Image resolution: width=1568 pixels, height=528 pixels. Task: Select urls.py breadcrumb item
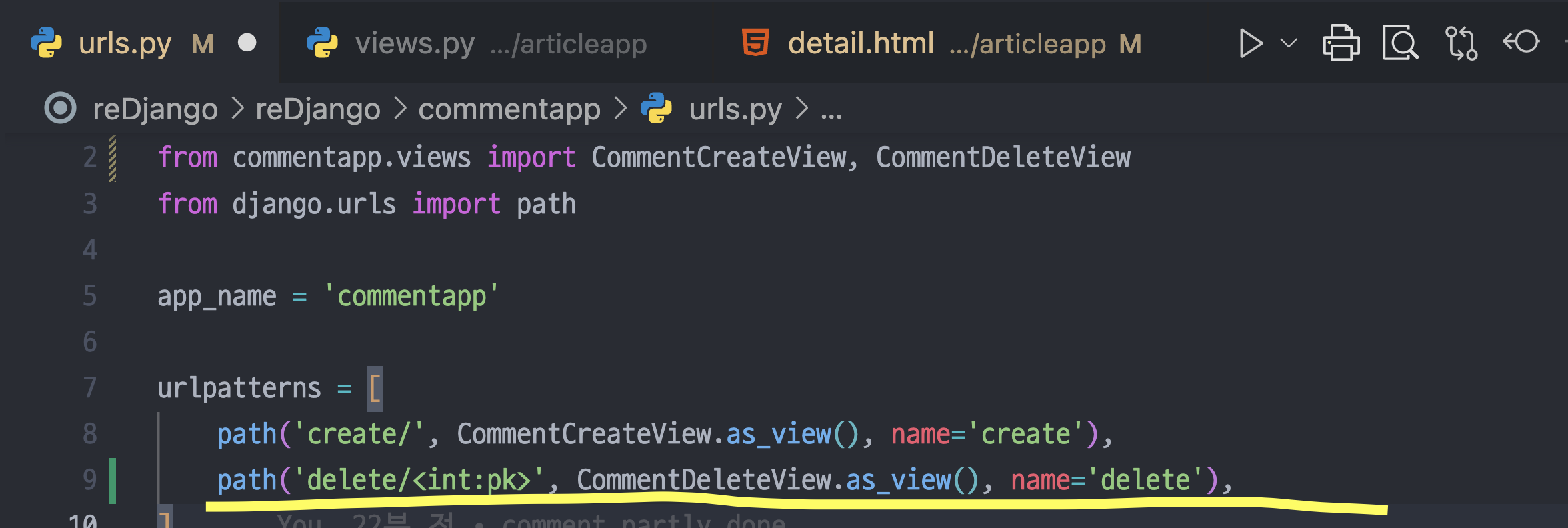[735, 109]
